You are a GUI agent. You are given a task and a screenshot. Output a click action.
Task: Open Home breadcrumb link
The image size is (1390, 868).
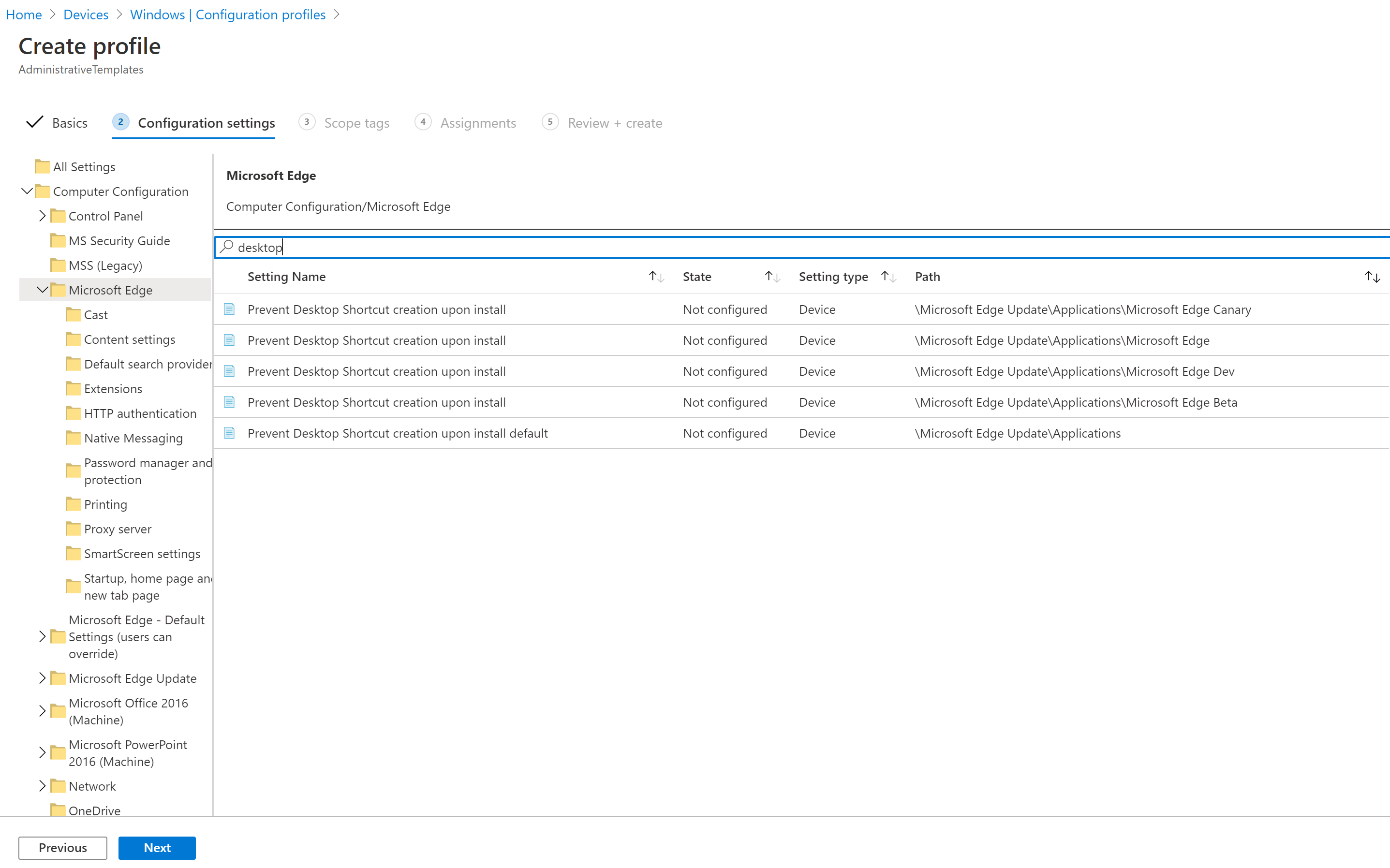coord(24,15)
